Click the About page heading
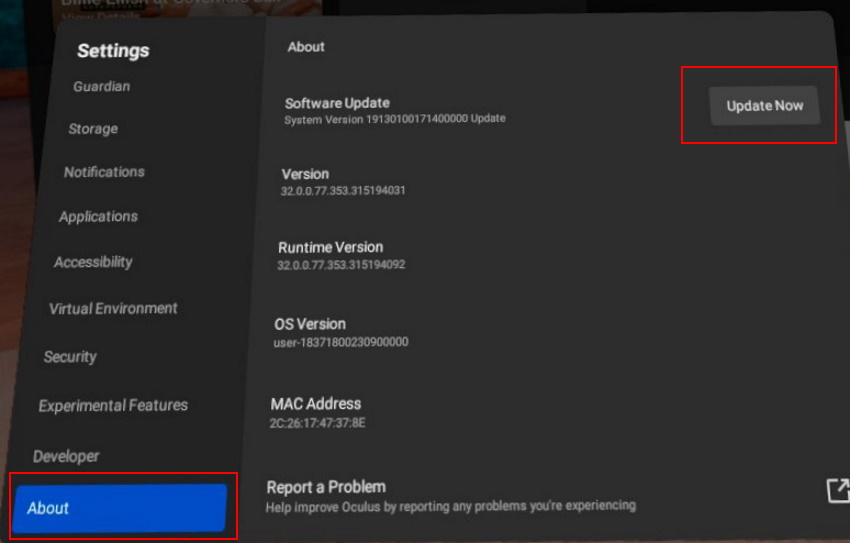Image resolution: width=850 pixels, height=543 pixels. pos(306,47)
